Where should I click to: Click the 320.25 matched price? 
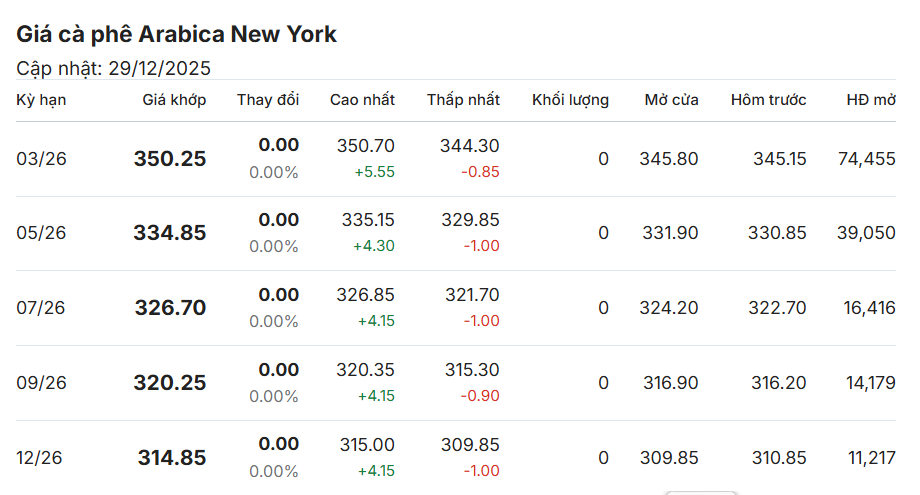point(170,383)
